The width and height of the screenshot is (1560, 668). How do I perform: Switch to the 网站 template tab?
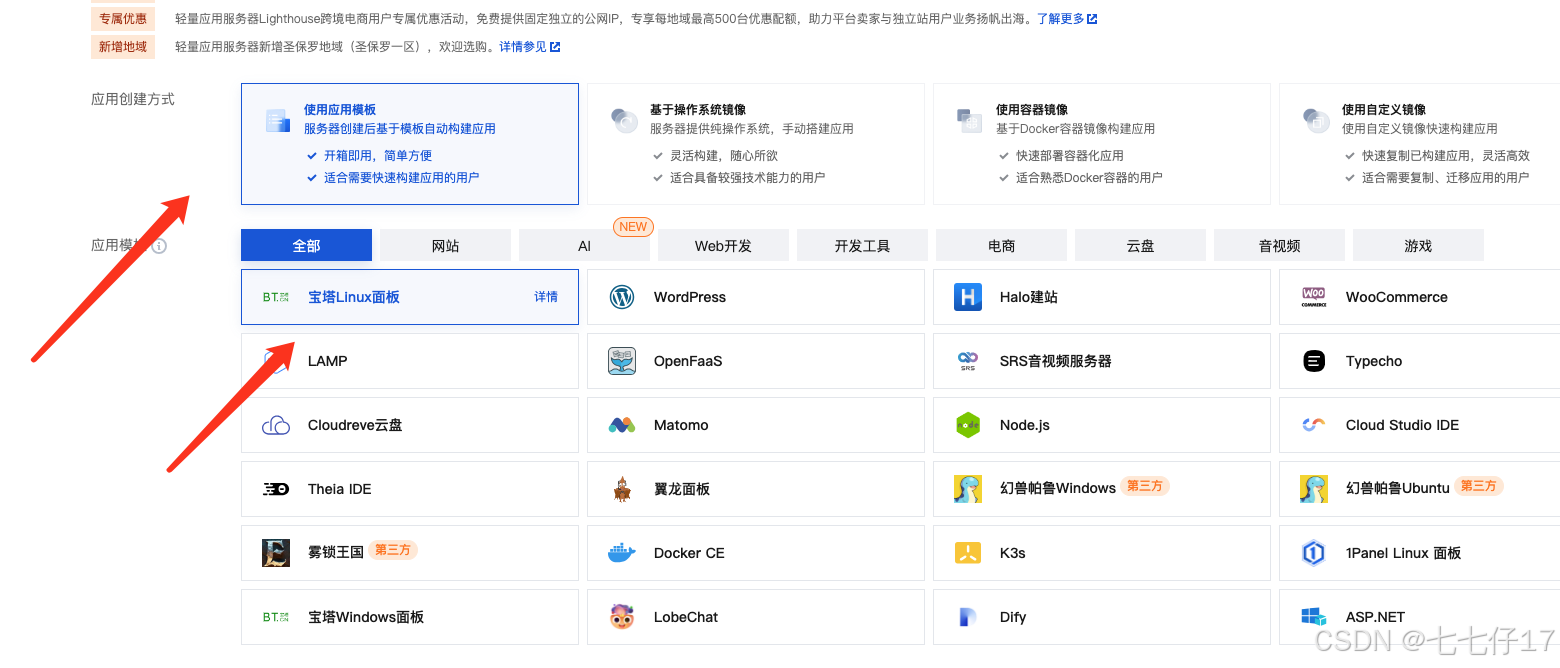pyautogui.click(x=445, y=245)
